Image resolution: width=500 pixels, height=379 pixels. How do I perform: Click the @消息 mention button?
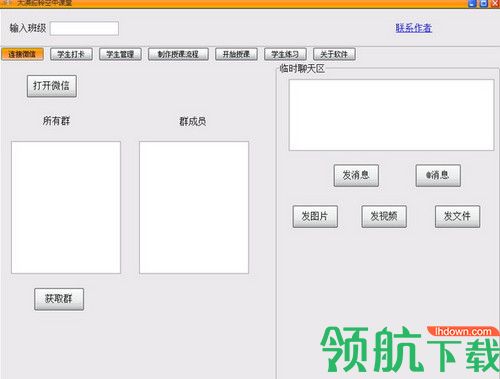(438, 175)
